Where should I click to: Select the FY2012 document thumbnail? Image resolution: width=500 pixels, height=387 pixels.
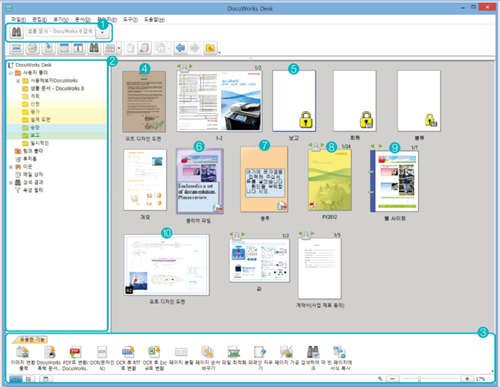tap(330, 180)
